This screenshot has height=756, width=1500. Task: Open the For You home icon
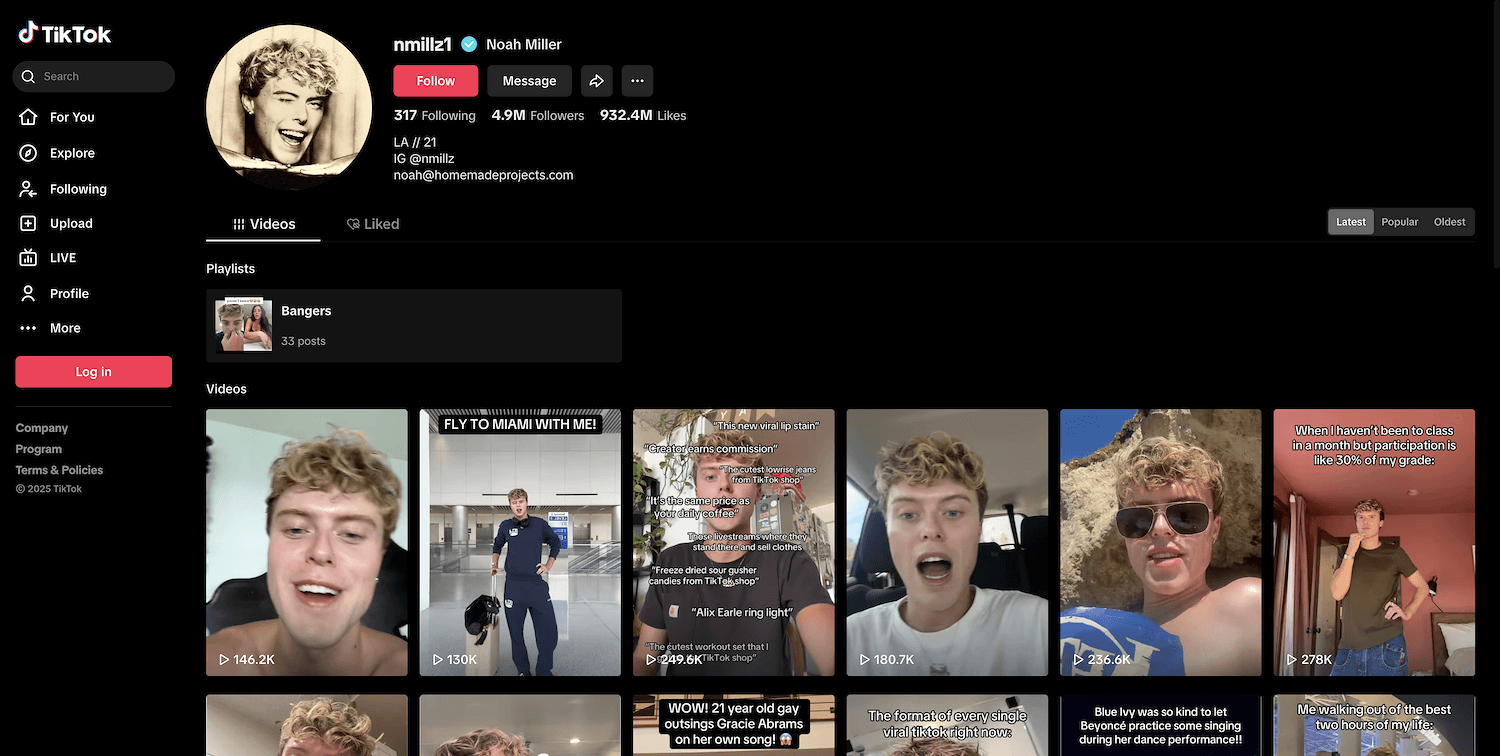coord(28,117)
